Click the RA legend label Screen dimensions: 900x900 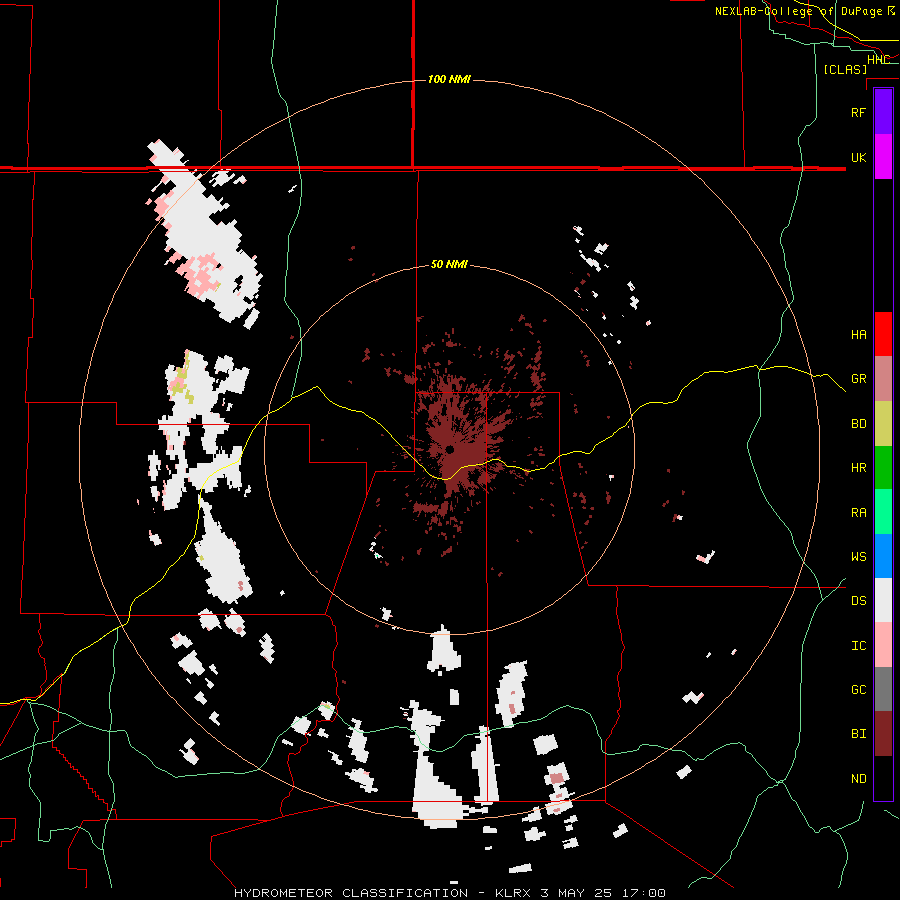coord(858,513)
